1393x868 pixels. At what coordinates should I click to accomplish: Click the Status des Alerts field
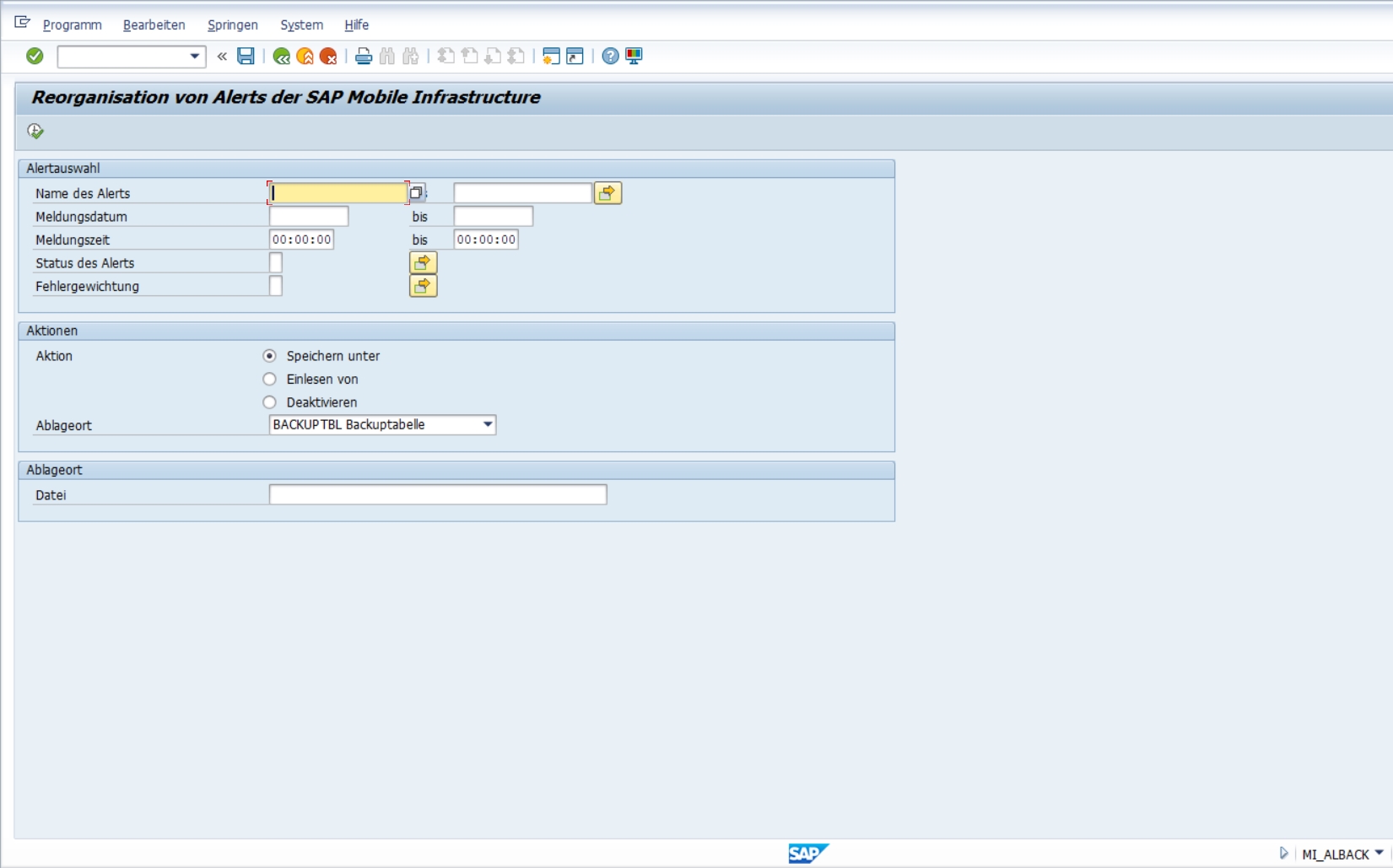click(276, 263)
